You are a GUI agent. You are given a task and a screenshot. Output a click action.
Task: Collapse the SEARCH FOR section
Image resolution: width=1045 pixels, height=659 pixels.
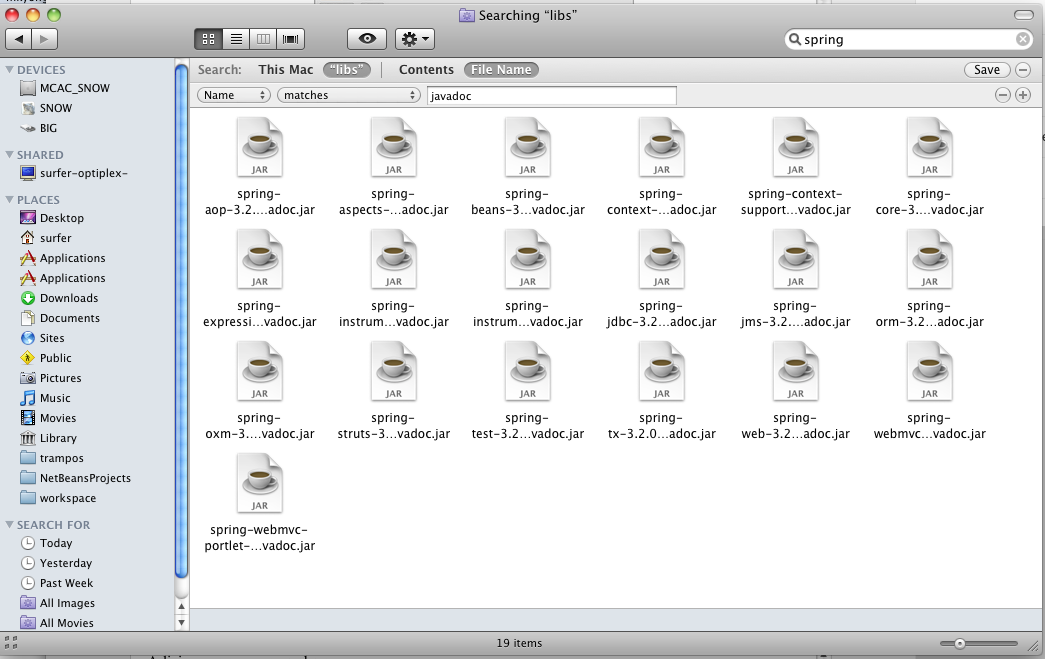[x=9, y=524]
